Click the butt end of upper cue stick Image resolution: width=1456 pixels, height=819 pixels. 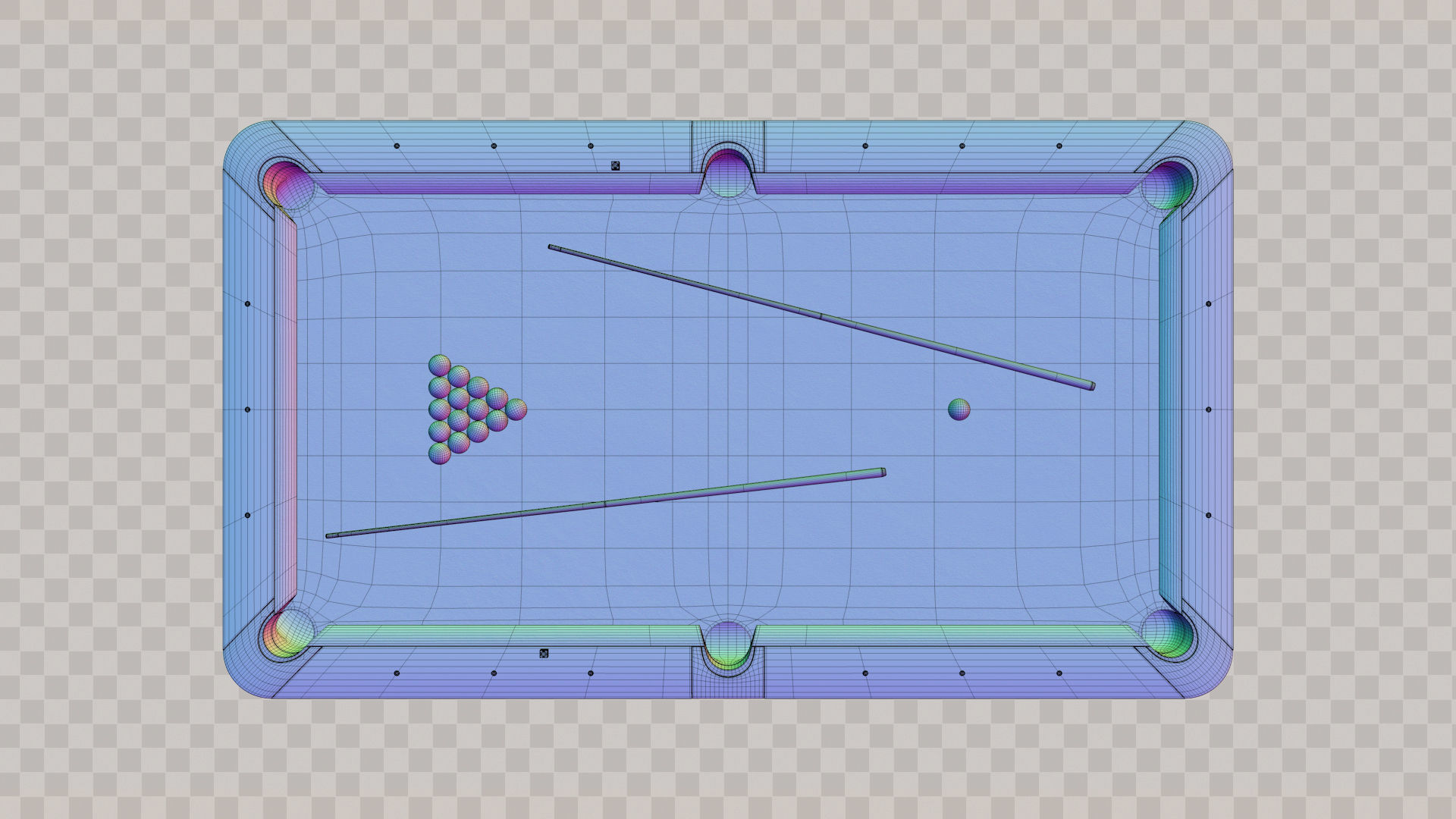(x=1090, y=386)
